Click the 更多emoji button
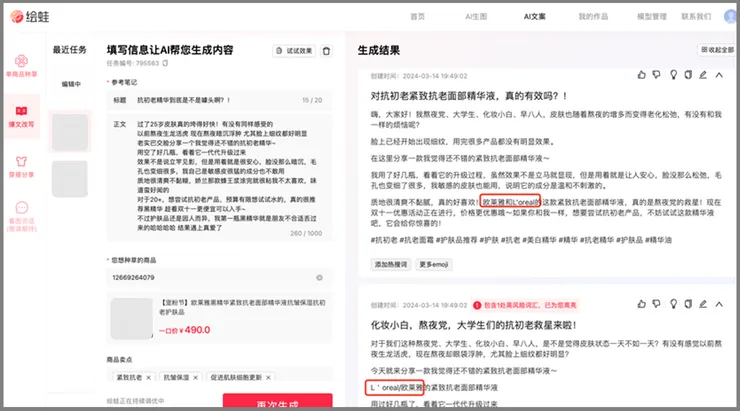 434,264
